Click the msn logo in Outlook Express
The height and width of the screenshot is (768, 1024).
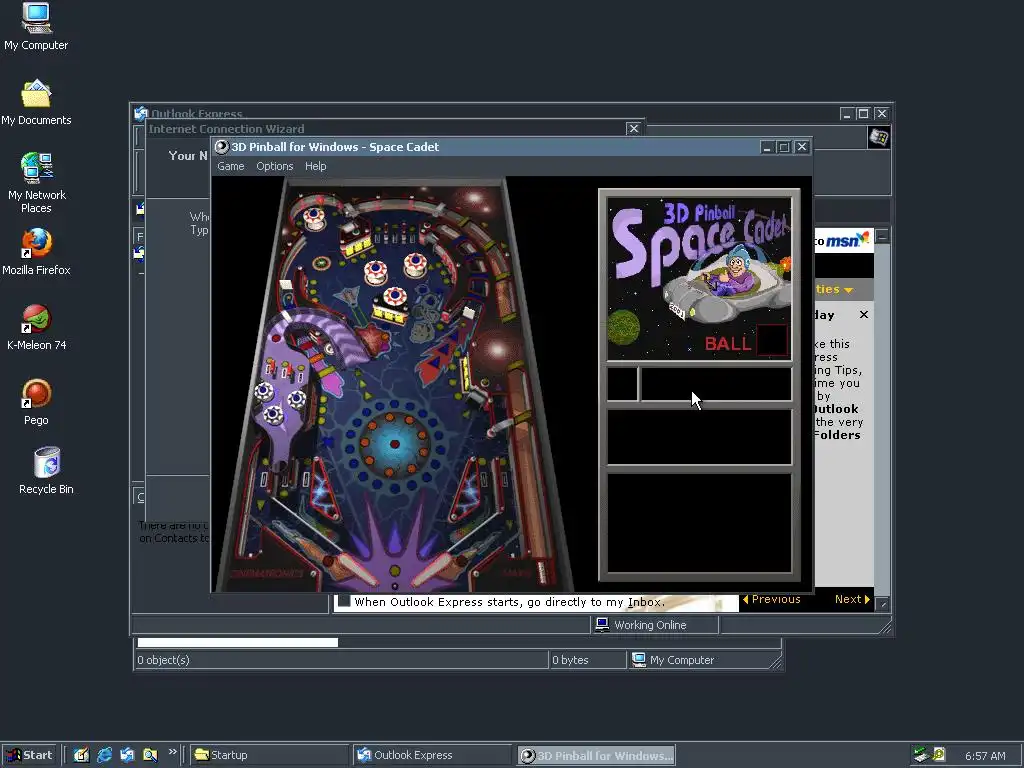click(847, 240)
